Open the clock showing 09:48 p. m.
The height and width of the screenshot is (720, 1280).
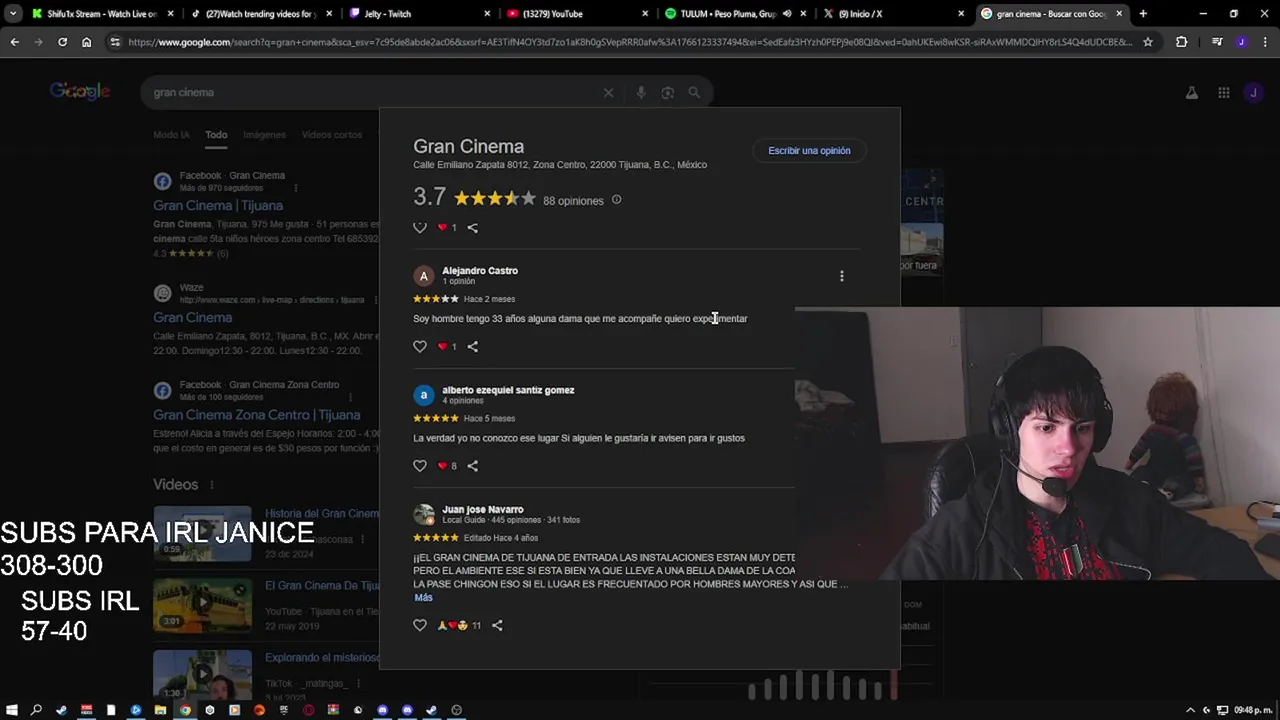pyautogui.click(x=1253, y=710)
